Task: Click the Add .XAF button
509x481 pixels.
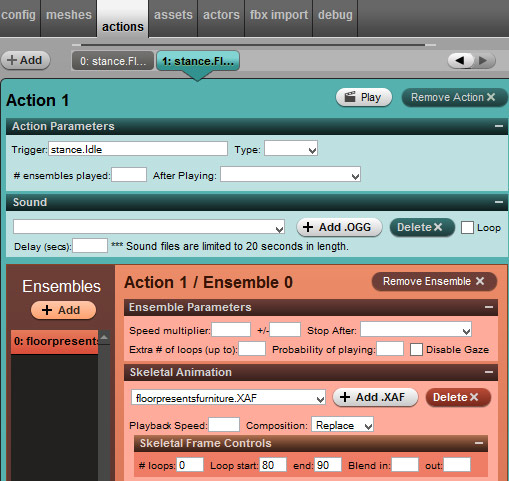Action: pos(375,397)
